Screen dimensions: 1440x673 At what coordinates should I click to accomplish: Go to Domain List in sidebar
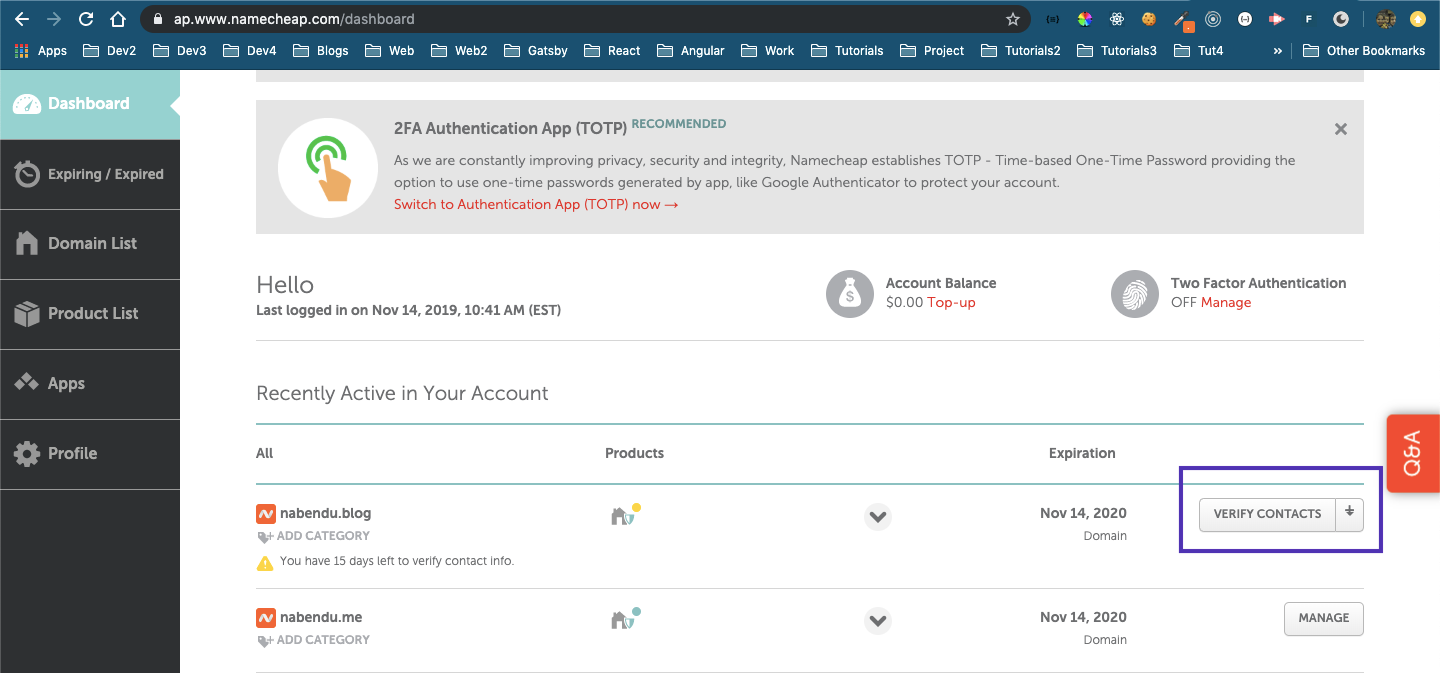pyautogui.click(x=90, y=244)
